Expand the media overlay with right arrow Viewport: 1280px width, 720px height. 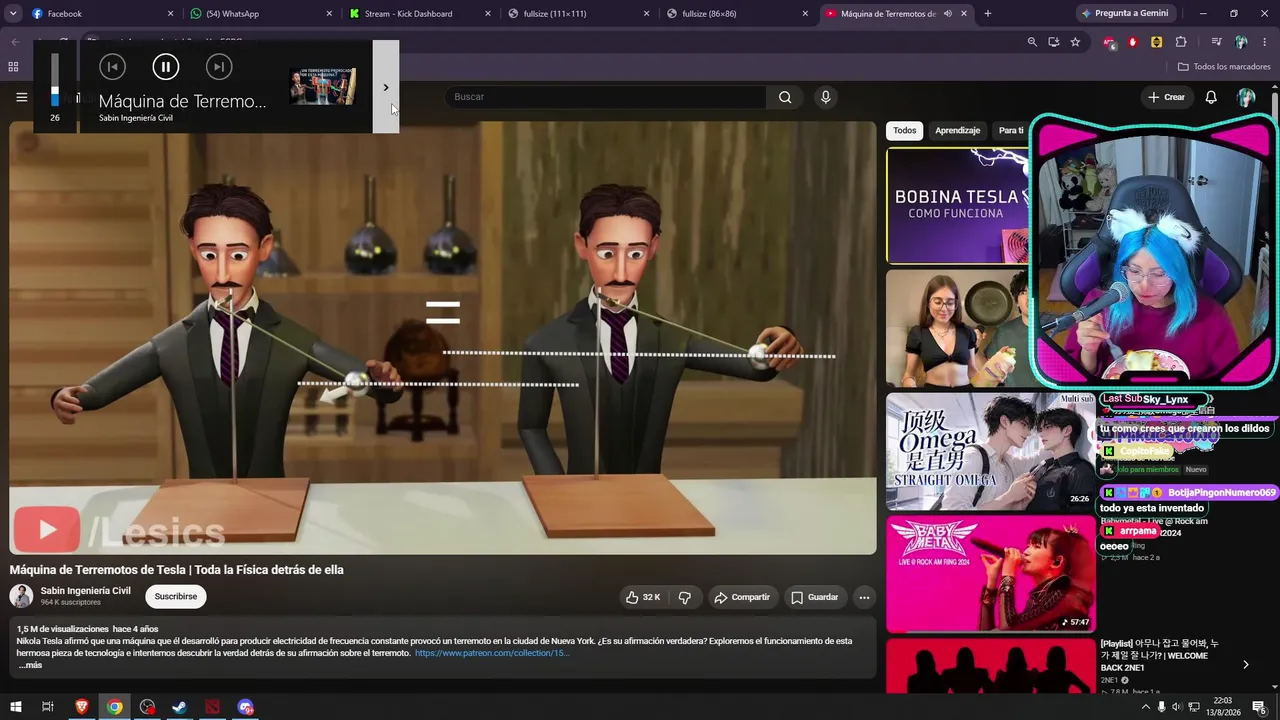[x=386, y=87]
